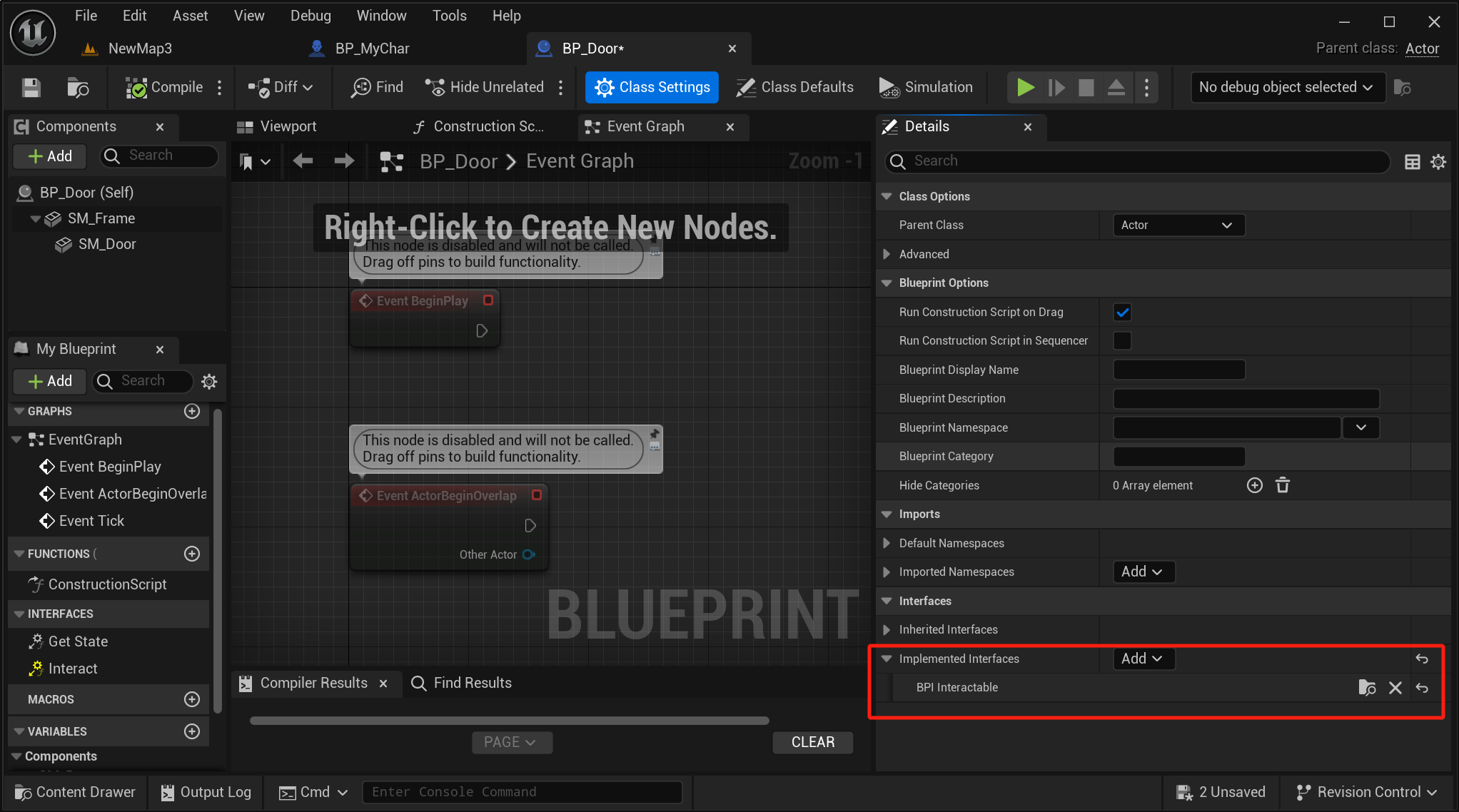Open bookmarks dropdown in graph toolbar
Screen dimensions: 1459x812
[255, 162]
